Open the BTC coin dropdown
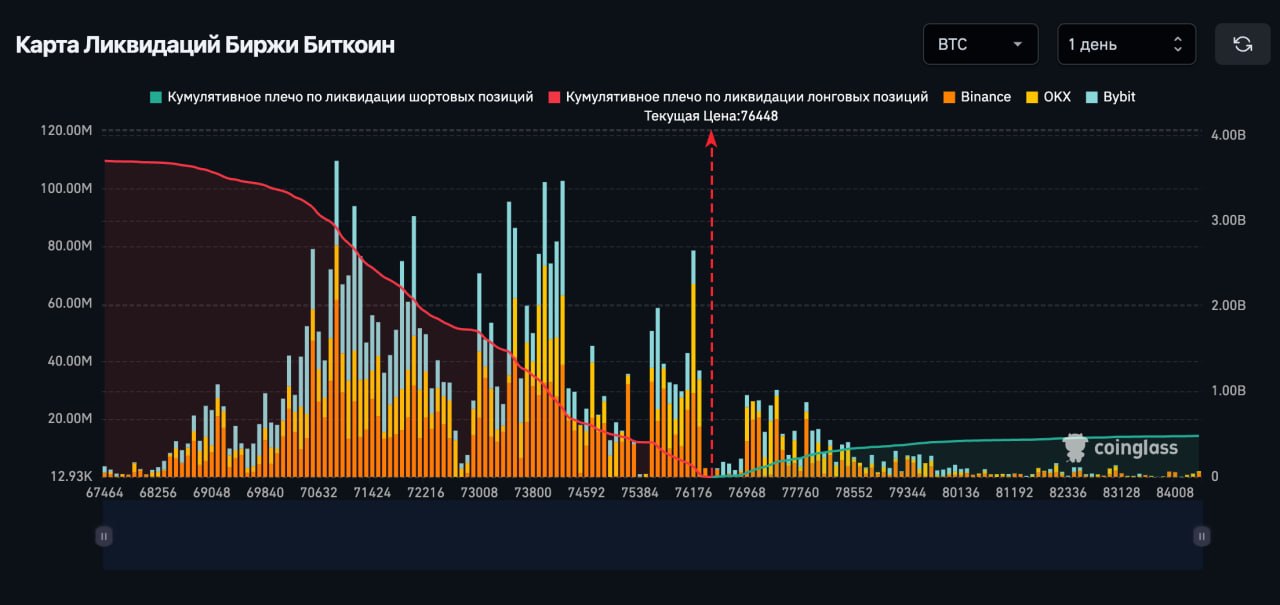This screenshot has height=605, width=1280. pyautogui.click(x=980, y=44)
